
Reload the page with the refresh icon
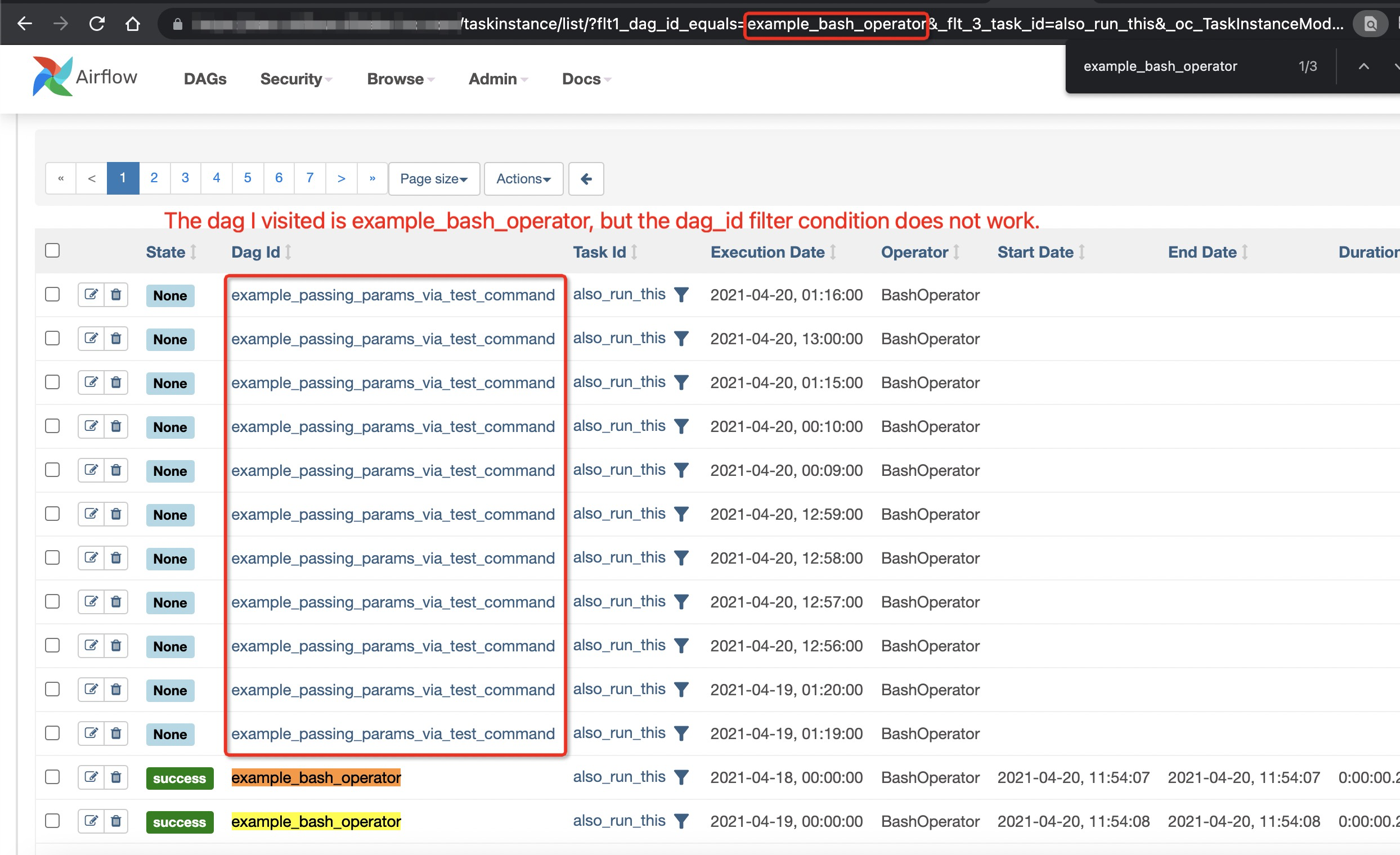(97, 23)
